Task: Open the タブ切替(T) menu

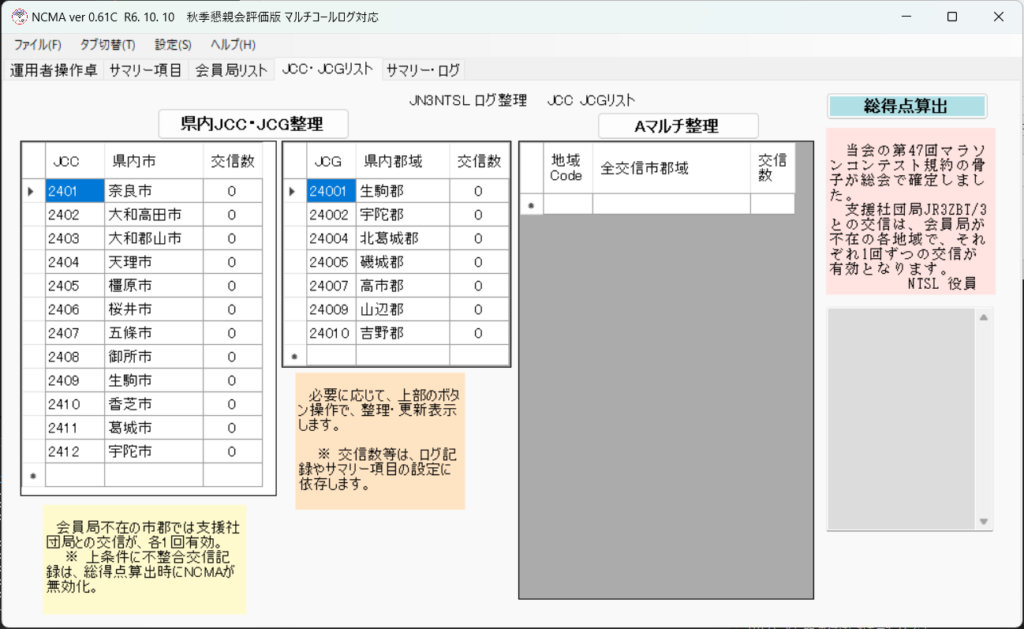Action: pyautogui.click(x=107, y=45)
